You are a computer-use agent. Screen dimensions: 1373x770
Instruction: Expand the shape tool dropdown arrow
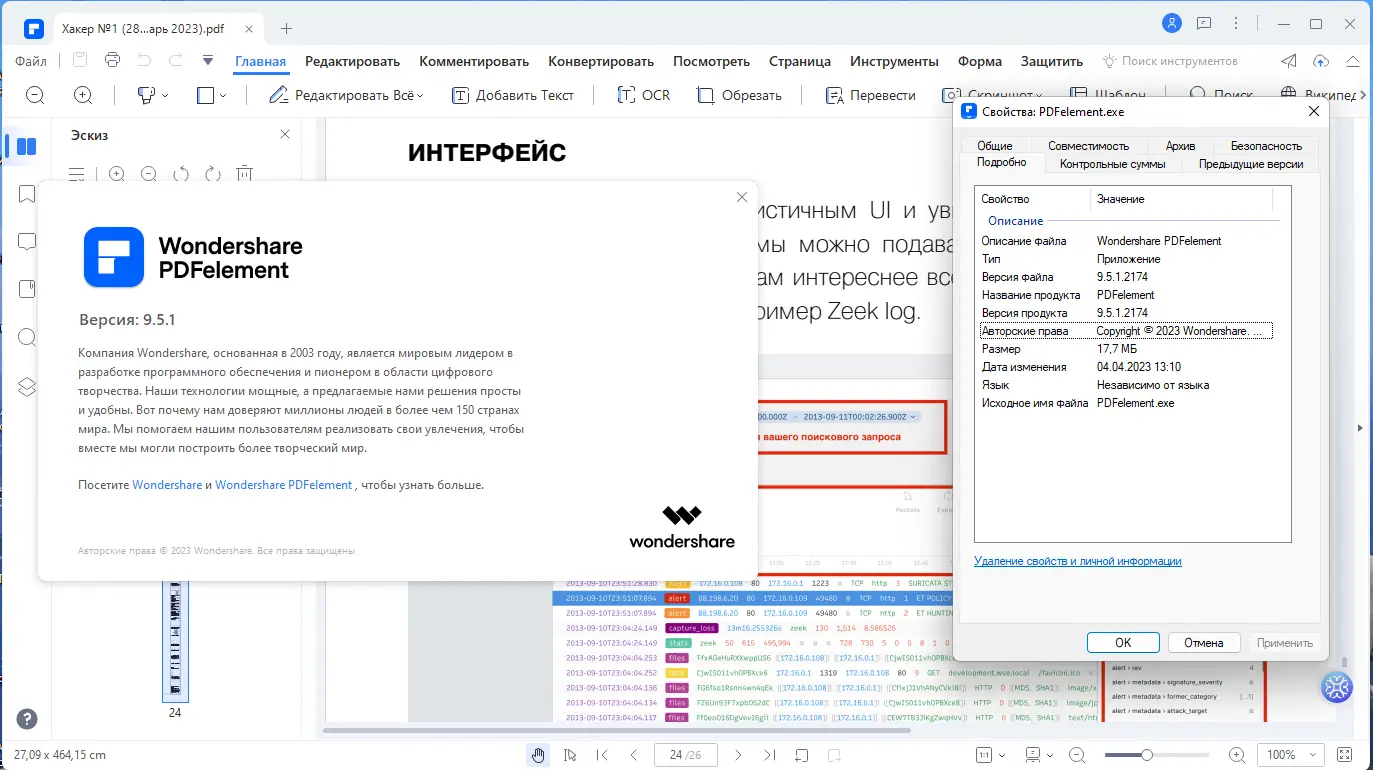(223, 96)
